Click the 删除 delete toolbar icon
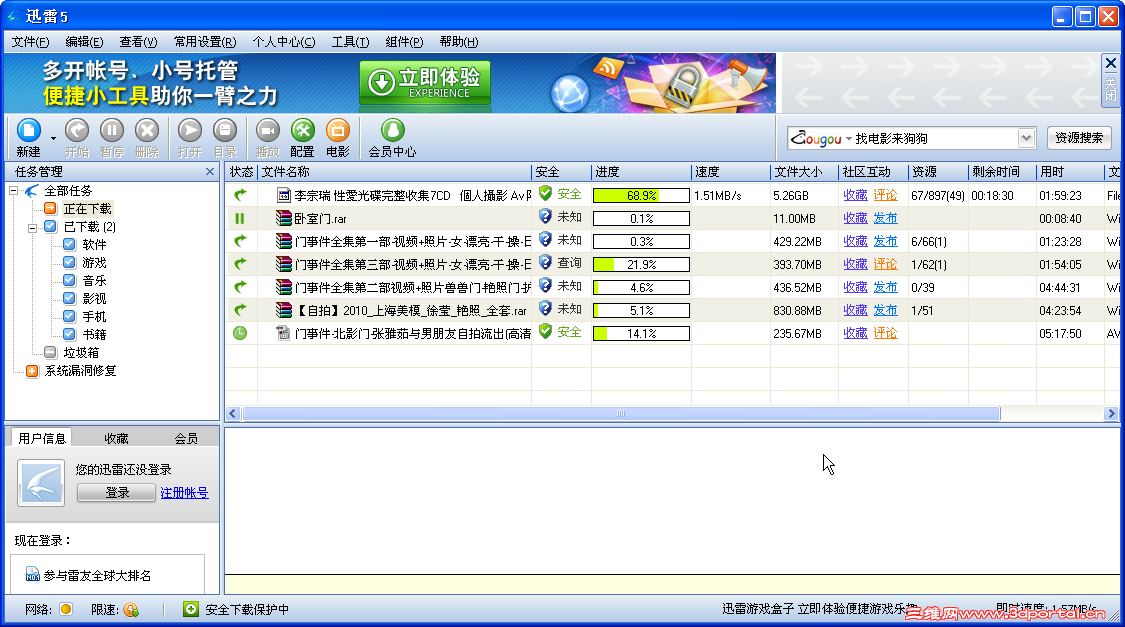Screen dimensions: 1125x627 pyautogui.click(x=146, y=131)
